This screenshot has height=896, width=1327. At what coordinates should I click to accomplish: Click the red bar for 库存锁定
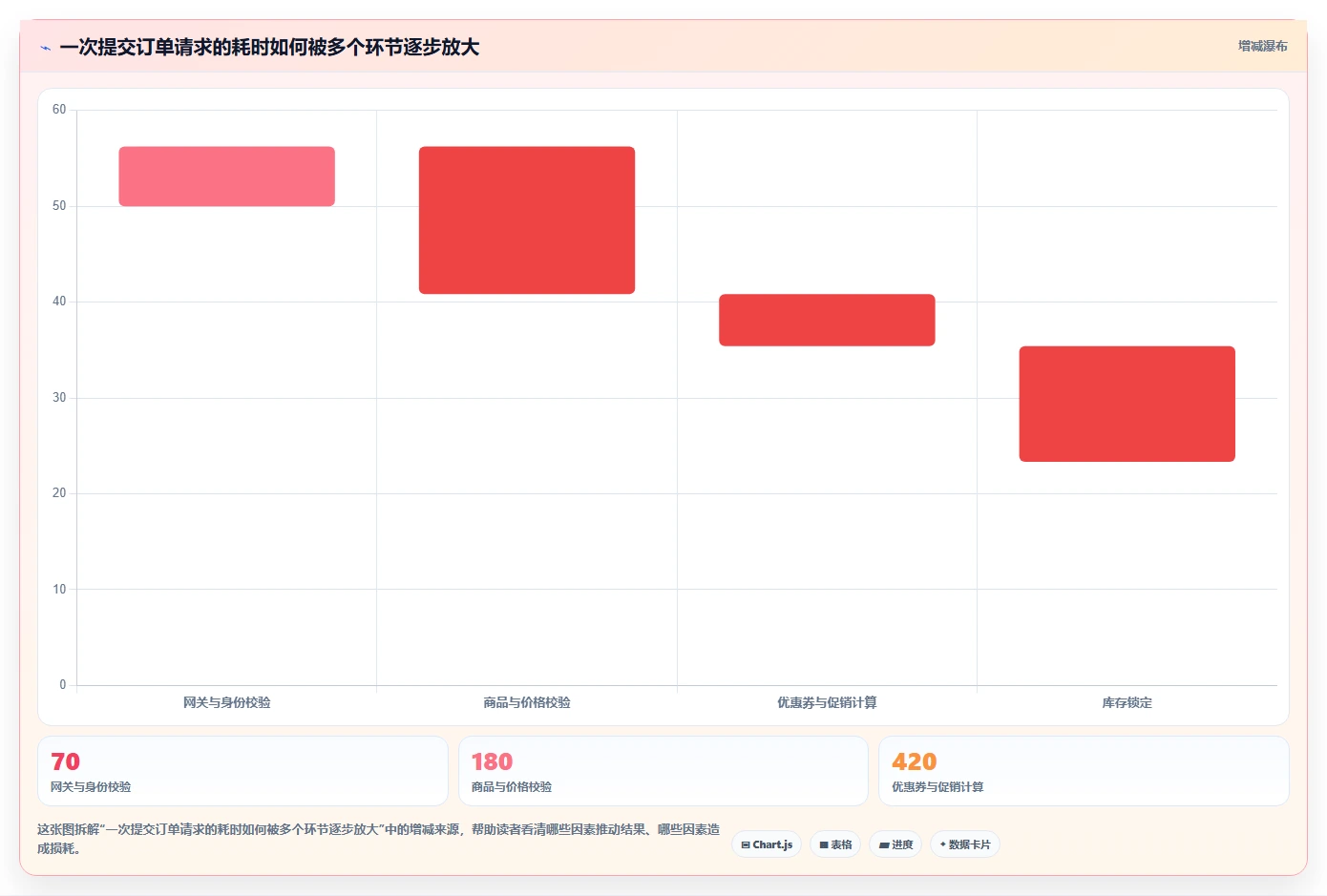(x=1127, y=404)
